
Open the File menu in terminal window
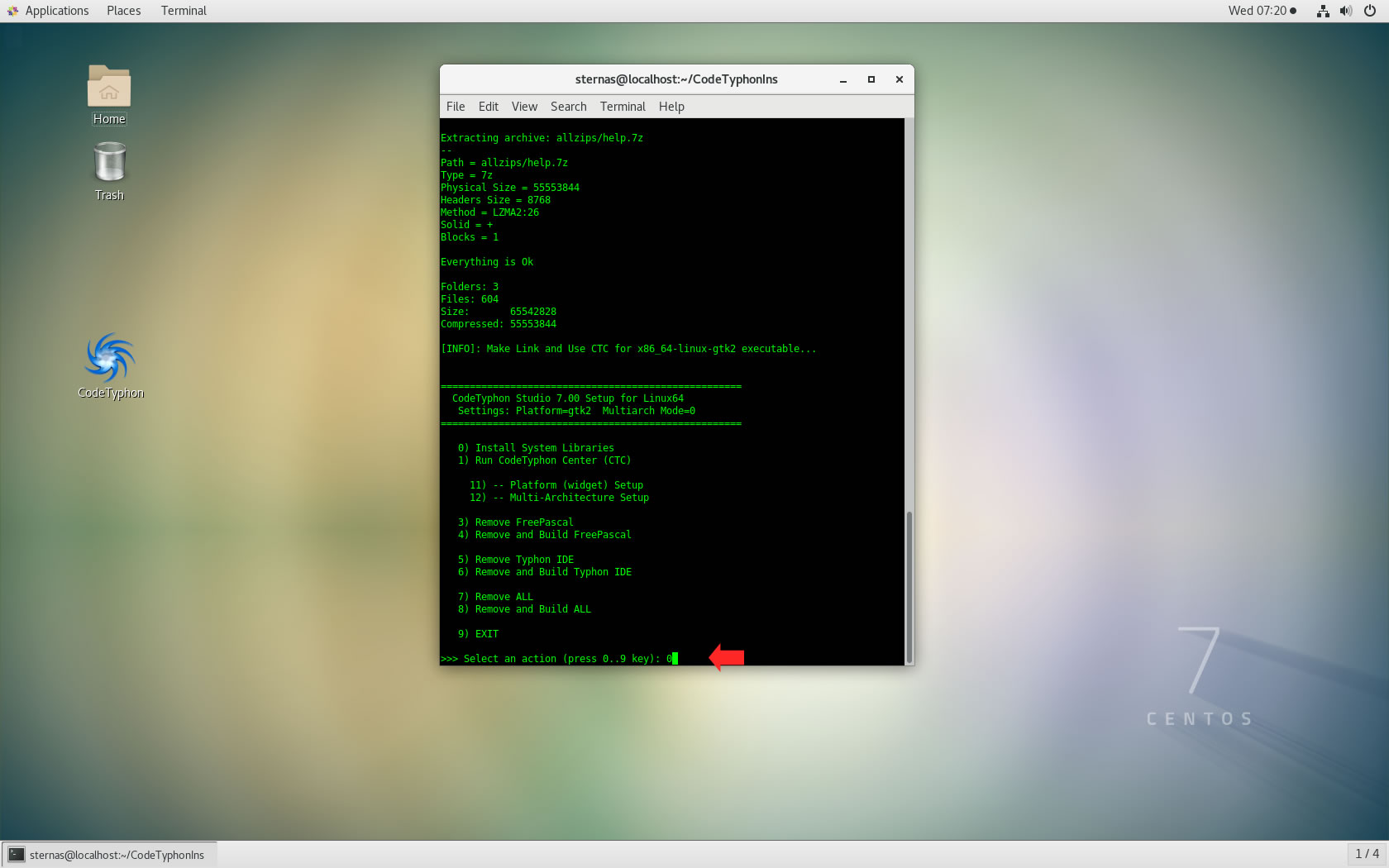(x=456, y=107)
